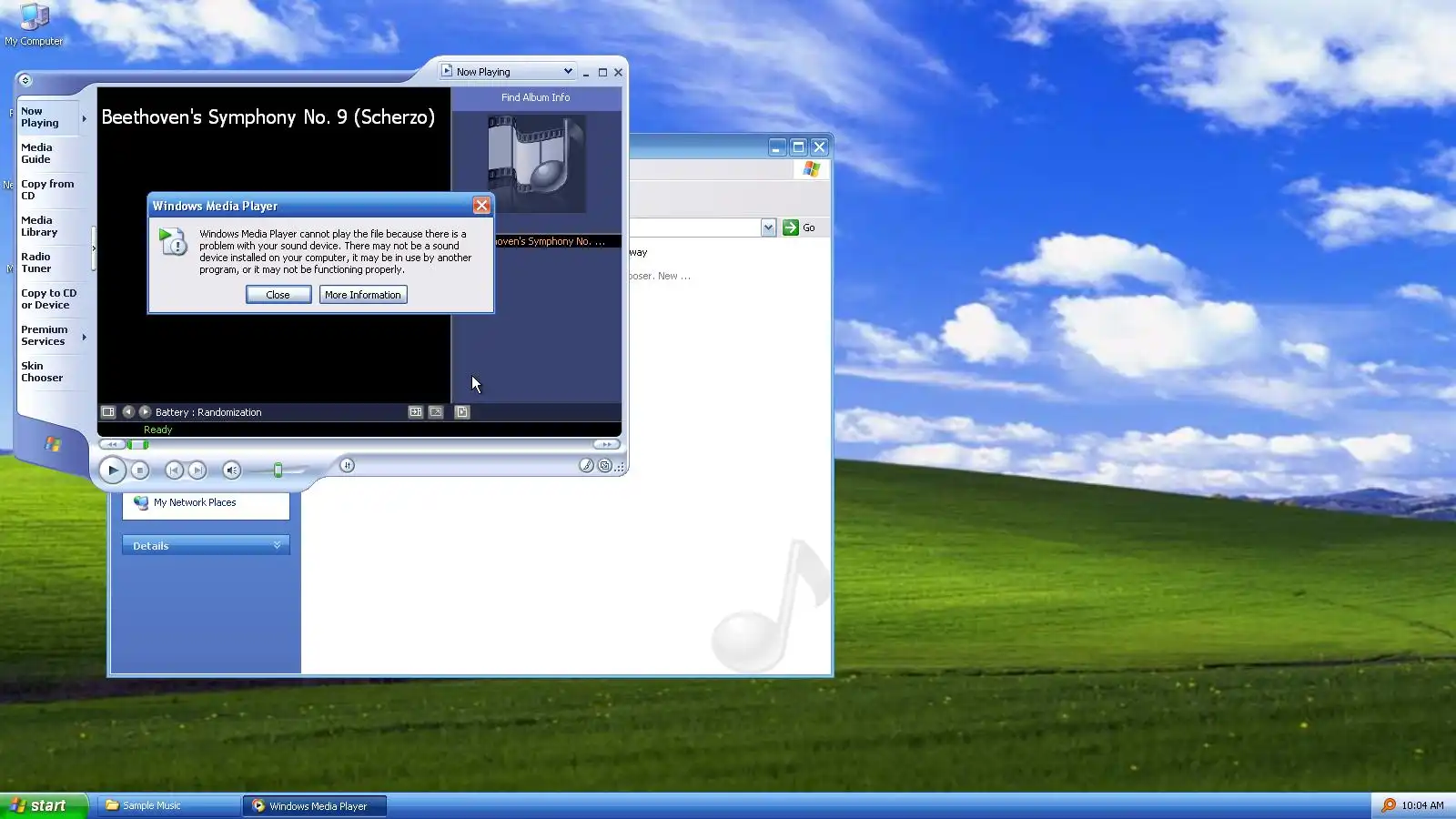Viewport: 1456px width, 819px height.
Task: Switch the video to full screen view
Action: (x=436, y=412)
